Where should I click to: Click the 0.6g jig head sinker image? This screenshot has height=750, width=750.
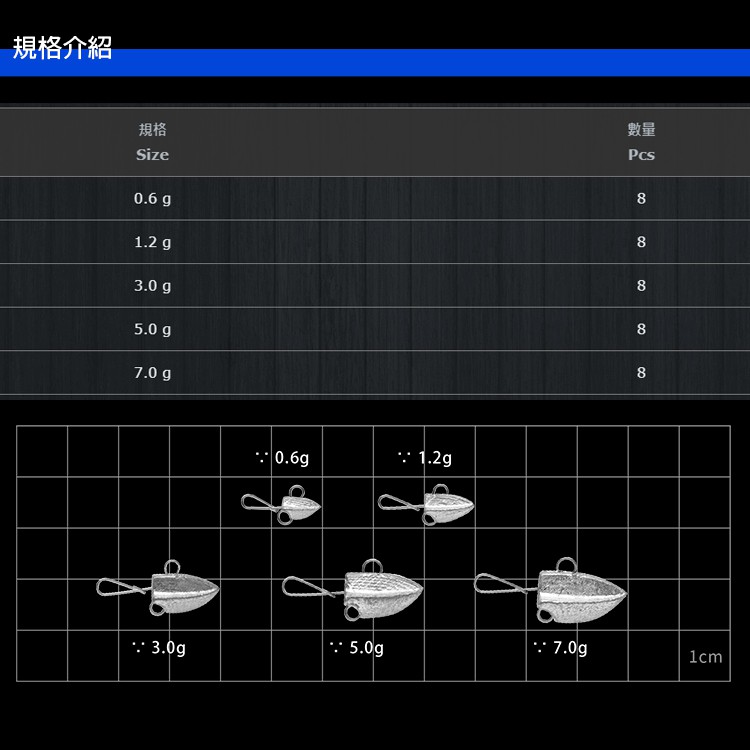coord(283,504)
